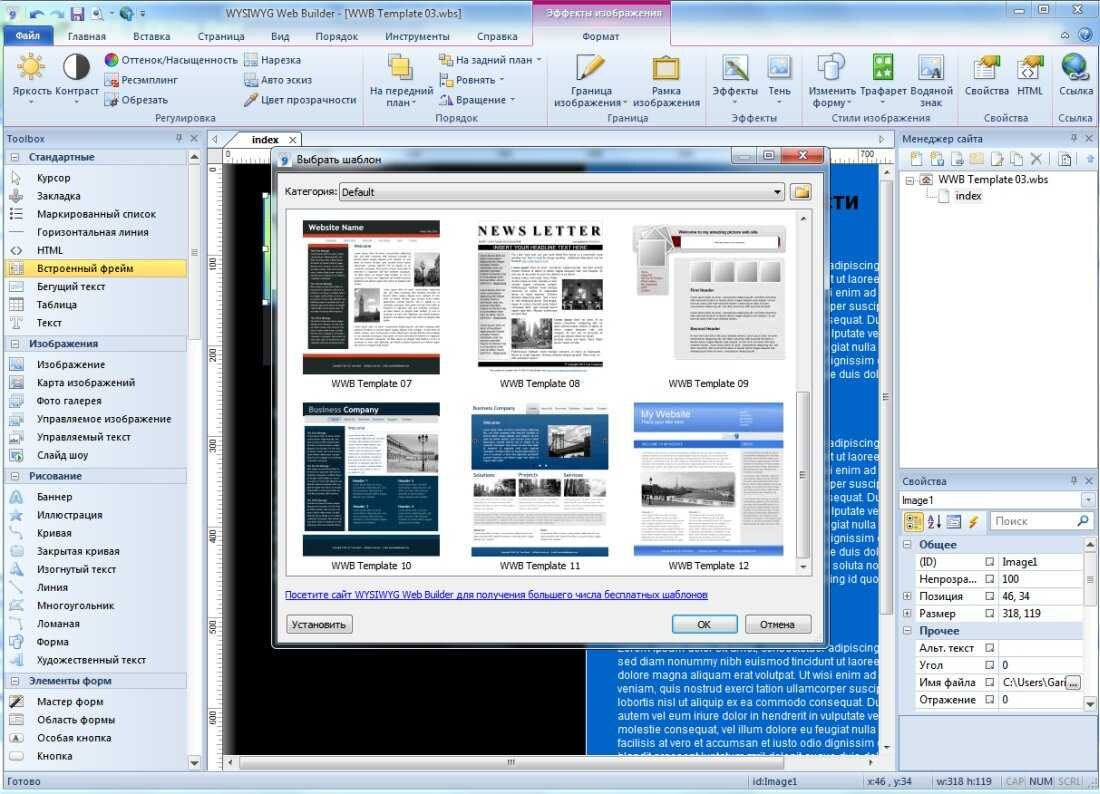Click the Установить button

[318, 624]
